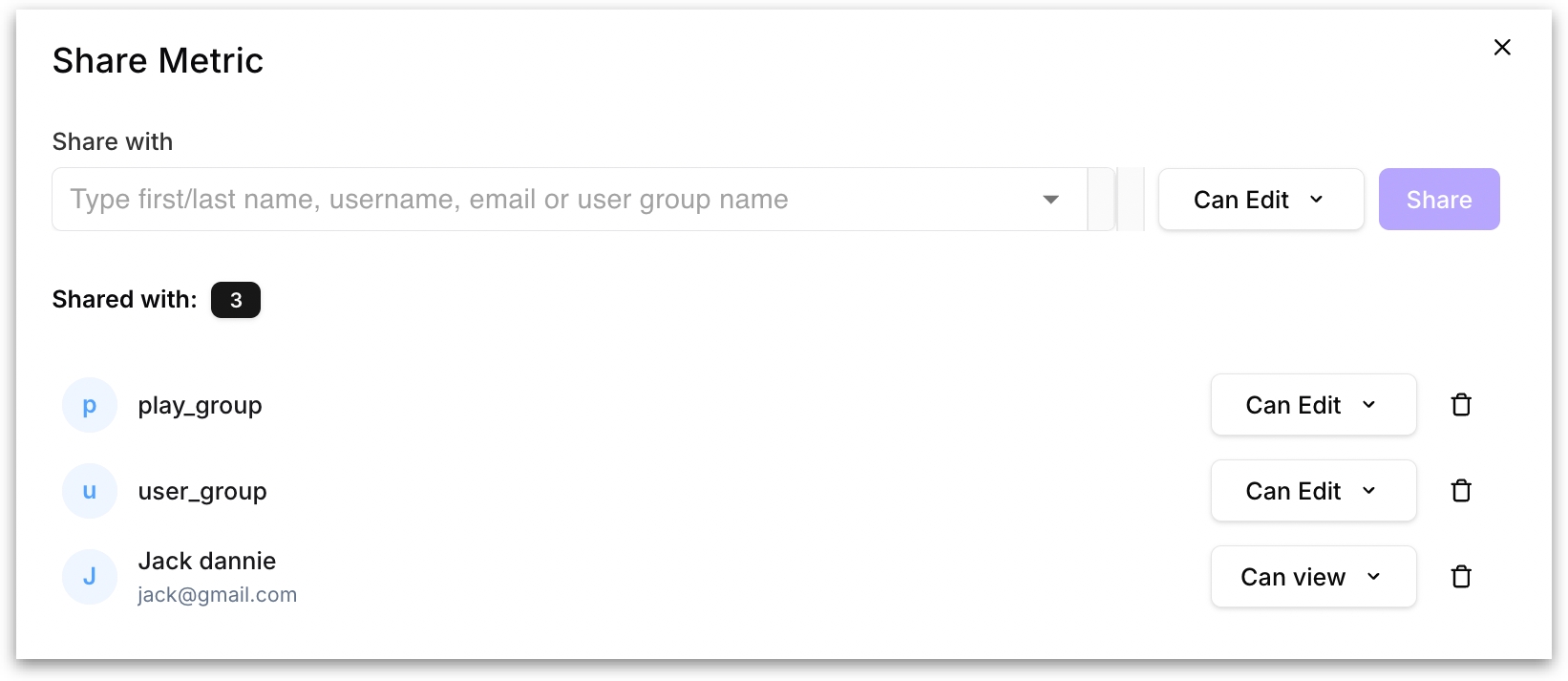This screenshot has width=1568, height=681.
Task: Select the user_group entry name
Action: click(202, 492)
